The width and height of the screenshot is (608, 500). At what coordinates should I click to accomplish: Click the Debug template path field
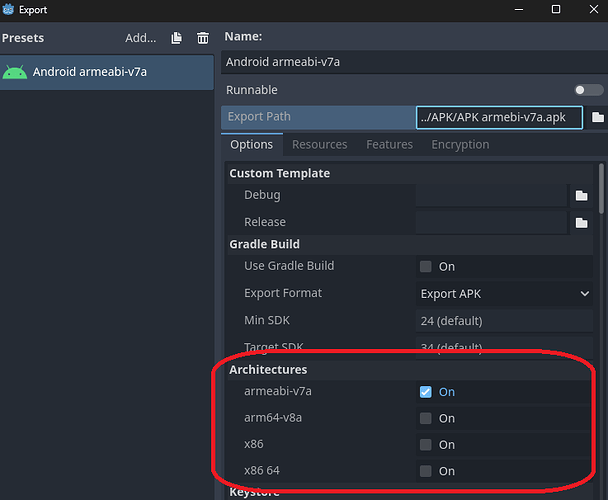pos(491,196)
